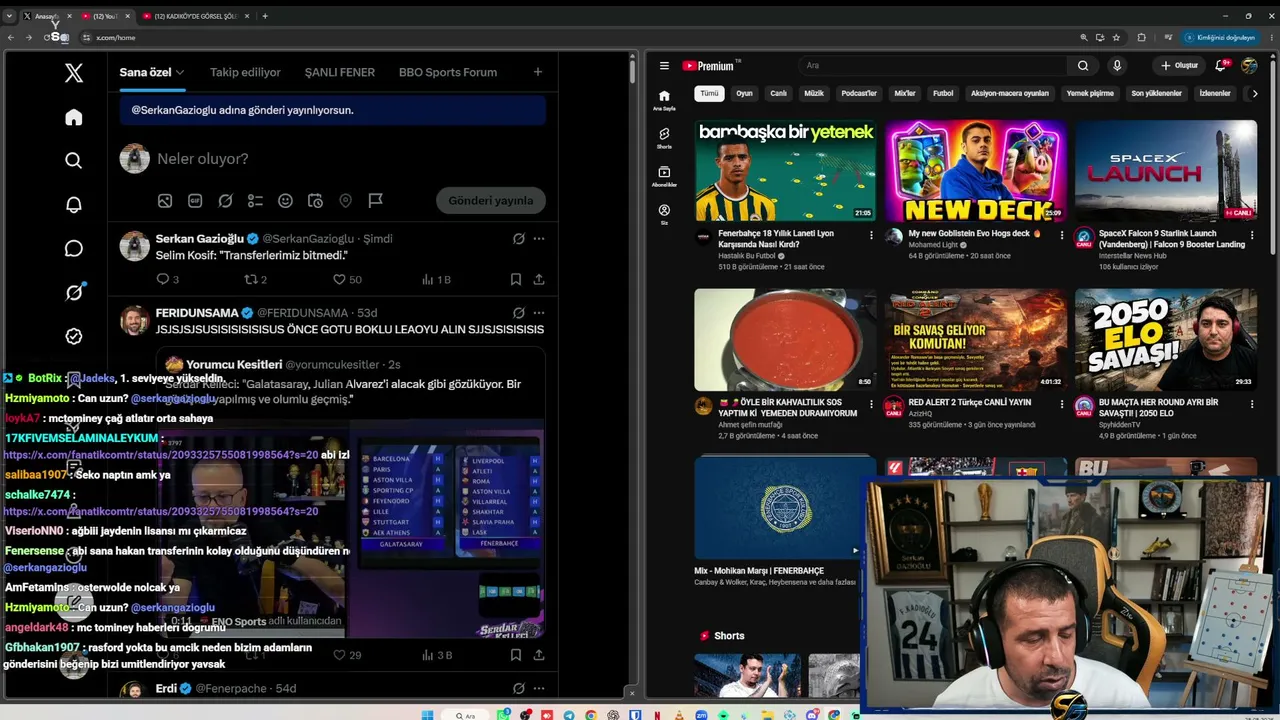Share Serkan Gazioğlu's Selim Kosif post
Viewport: 1280px width, 720px height.
point(538,280)
